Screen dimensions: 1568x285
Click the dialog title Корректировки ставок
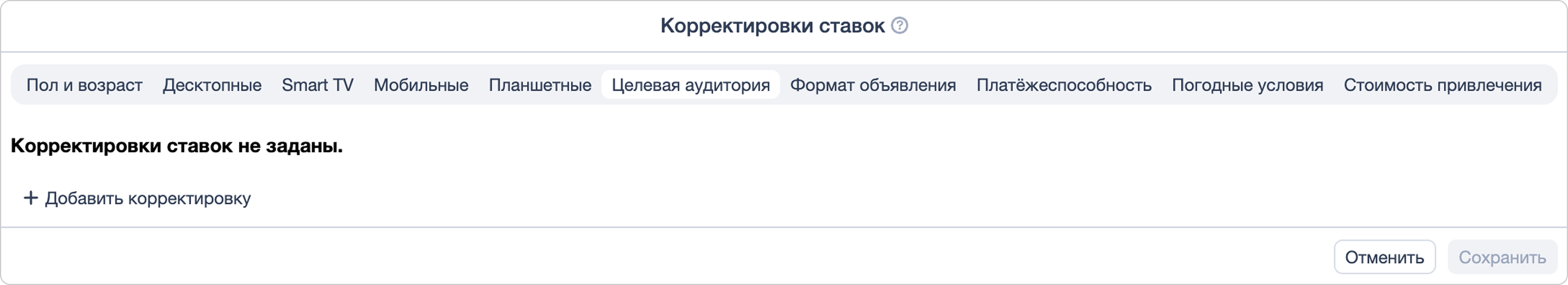[x=772, y=25]
